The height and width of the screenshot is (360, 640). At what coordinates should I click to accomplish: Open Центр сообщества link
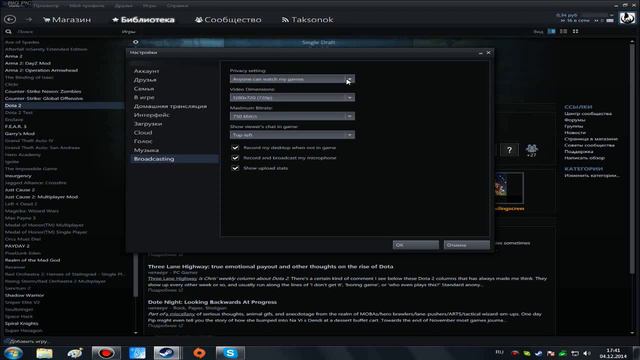tap(588, 113)
